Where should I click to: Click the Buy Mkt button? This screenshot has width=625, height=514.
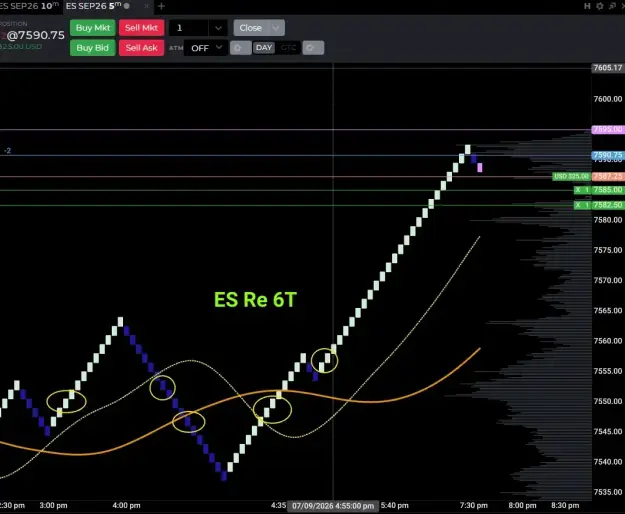[x=93, y=28]
